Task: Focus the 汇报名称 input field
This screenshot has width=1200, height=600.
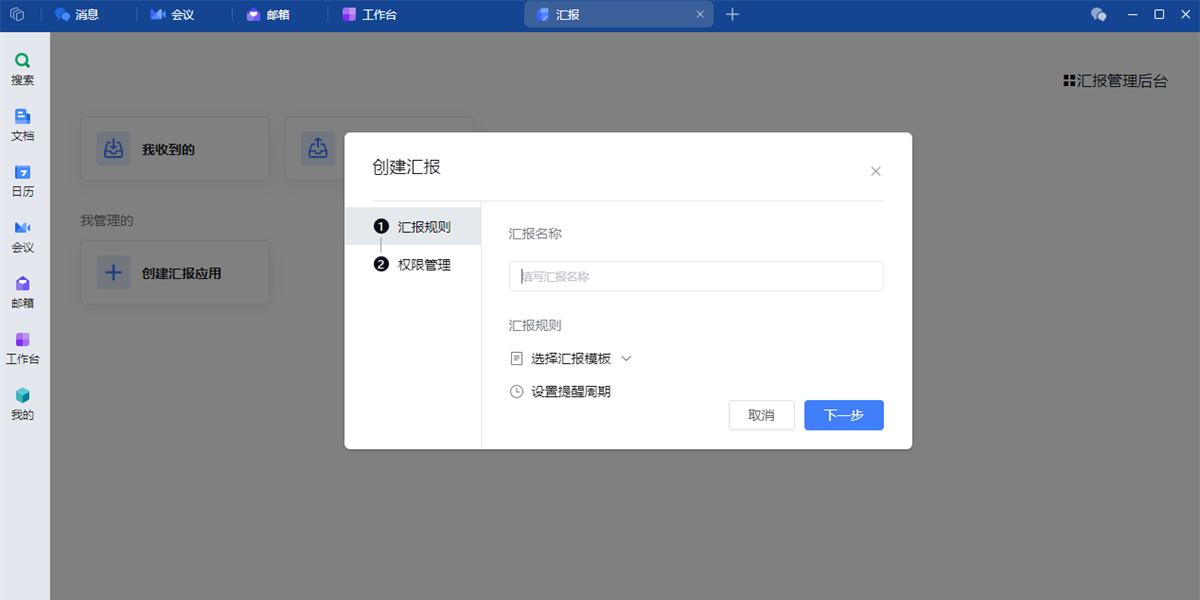Action: pyautogui.click(x=696, y=276)
